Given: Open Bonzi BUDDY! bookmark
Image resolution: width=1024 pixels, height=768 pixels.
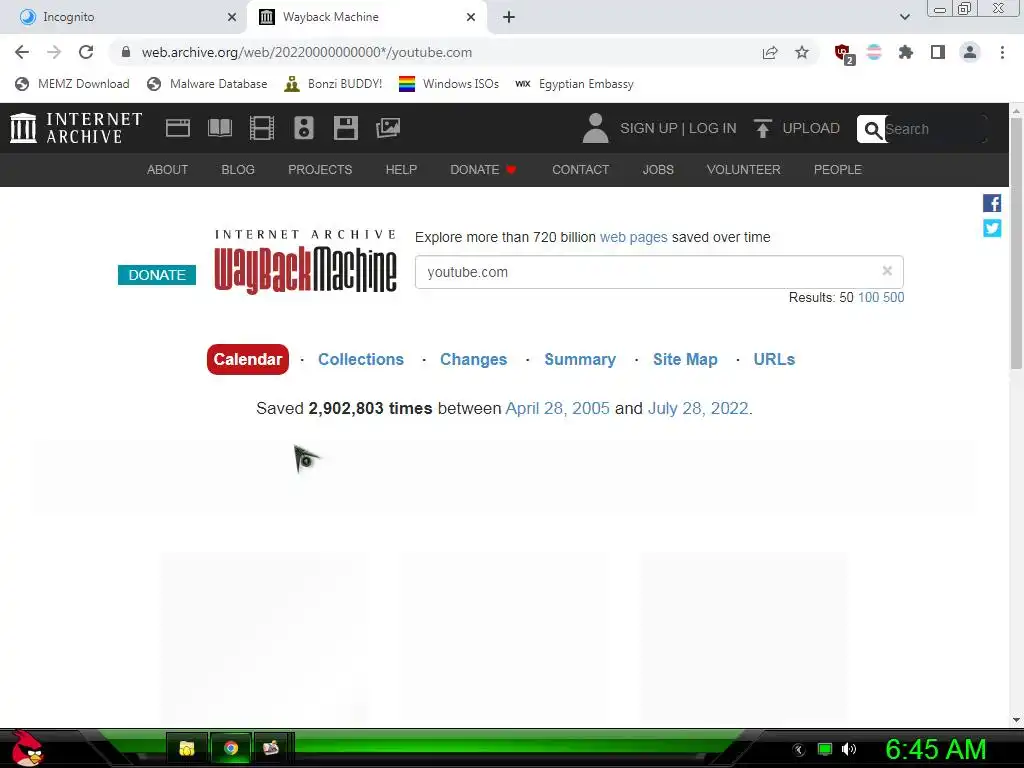Looking at the screenshot, I should pyautogui.click(x=333, y=84).
